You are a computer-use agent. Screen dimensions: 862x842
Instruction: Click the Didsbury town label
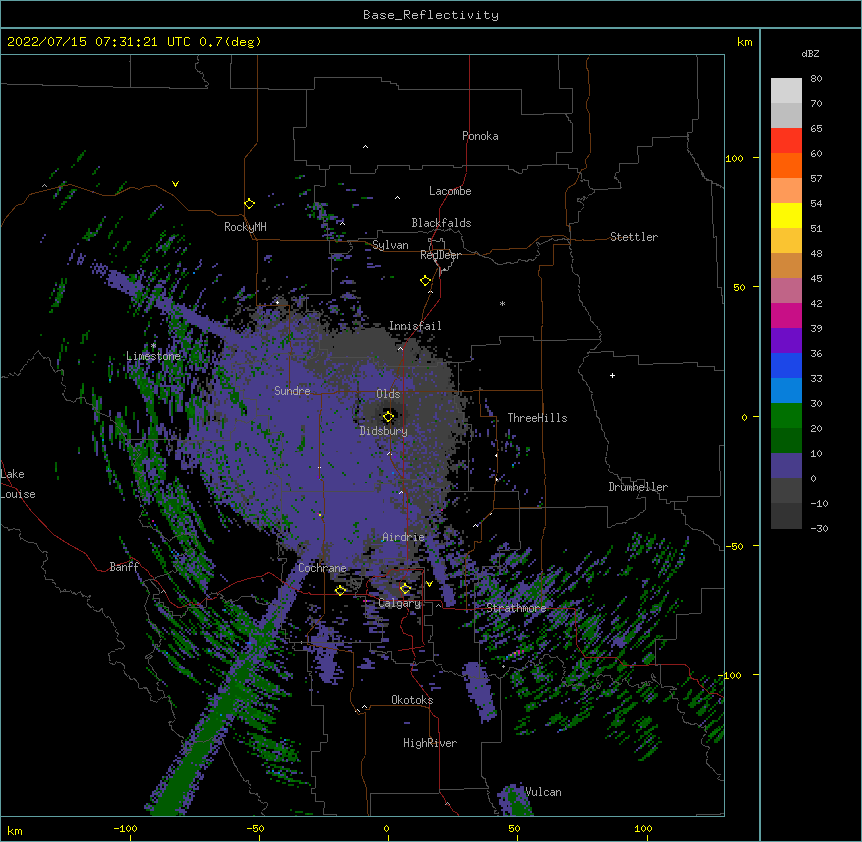(384, 431)
